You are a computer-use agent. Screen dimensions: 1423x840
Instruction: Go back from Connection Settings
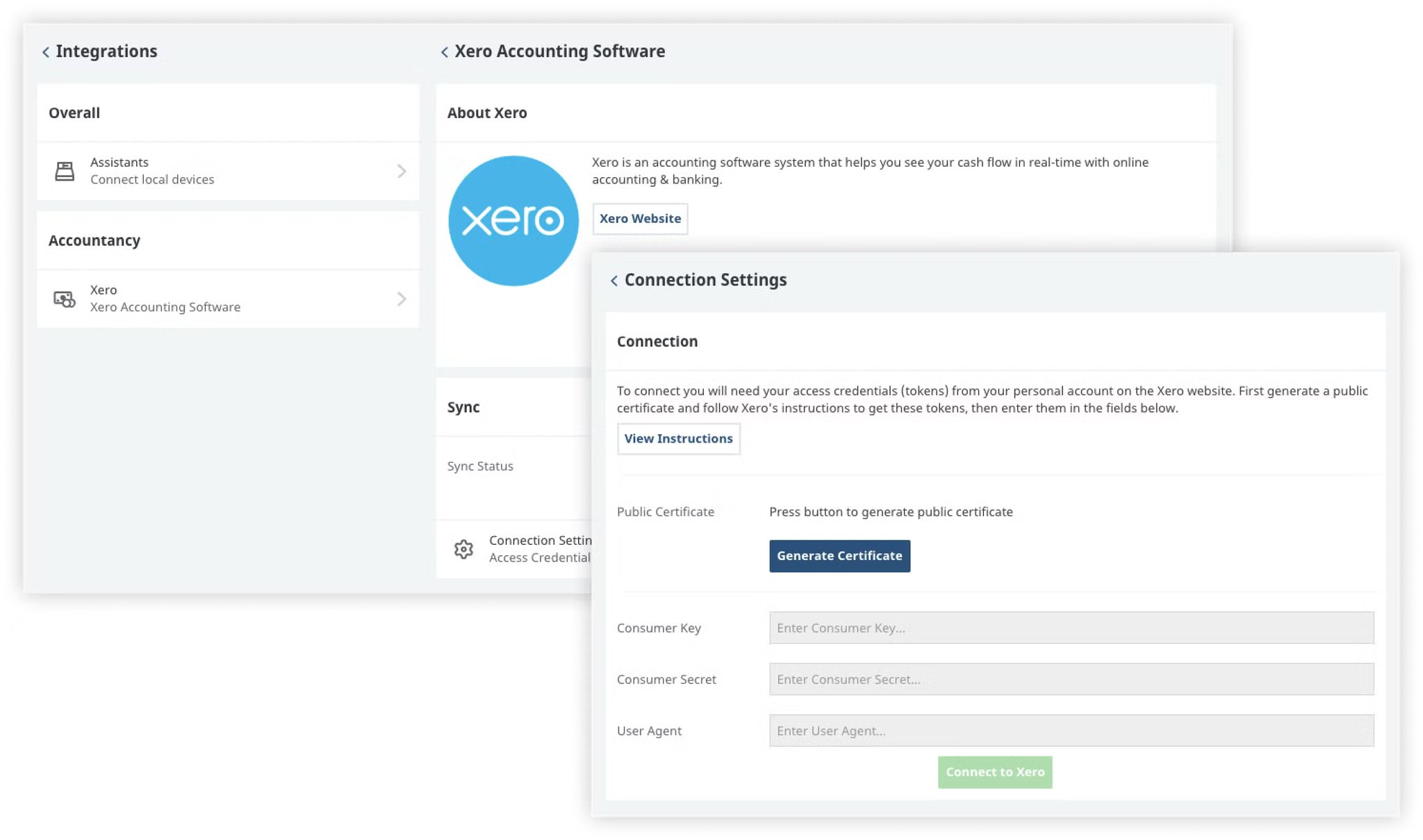614,281
